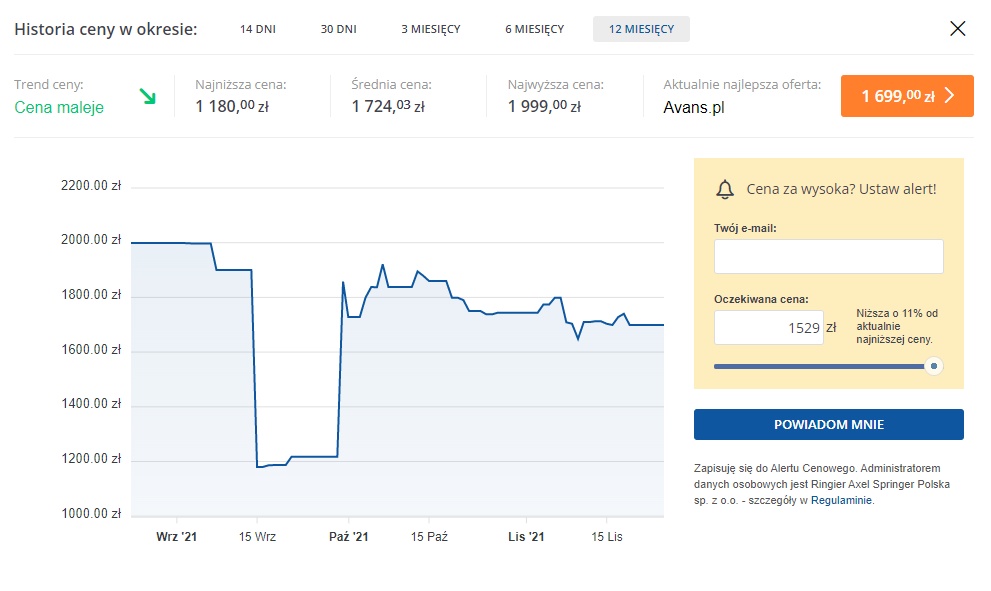
Task: Select the 12 MIESIĄCY period tab
Action: point(641,29)
